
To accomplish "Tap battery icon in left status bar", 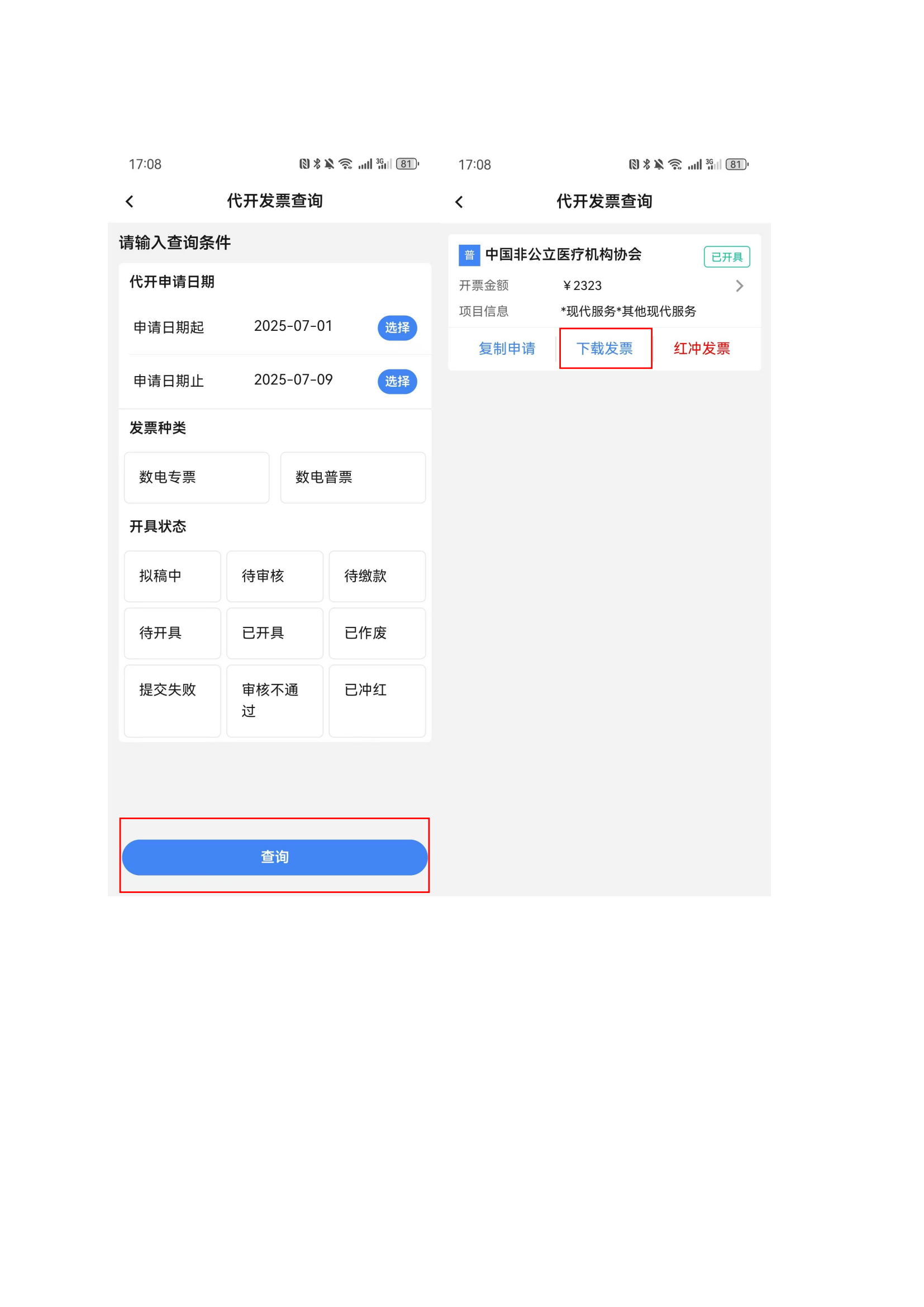I will point(406,164).
